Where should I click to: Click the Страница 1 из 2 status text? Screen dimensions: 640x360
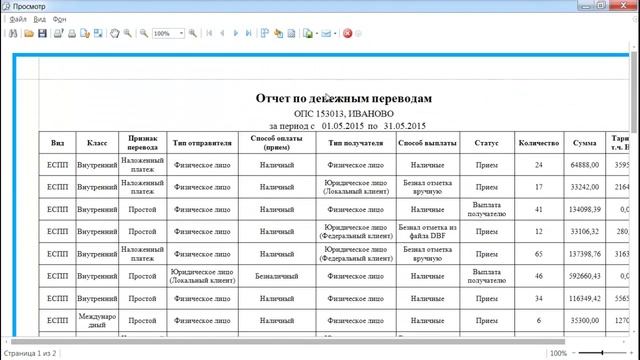[x=30, y=353]
